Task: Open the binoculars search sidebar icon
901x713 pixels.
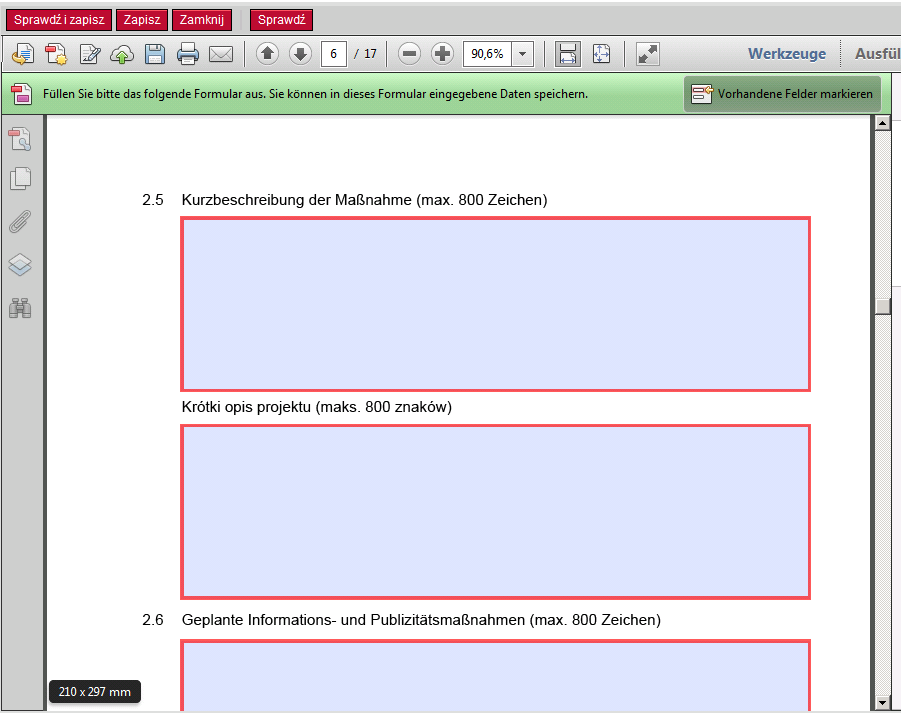Action: (x=20, y=309)
